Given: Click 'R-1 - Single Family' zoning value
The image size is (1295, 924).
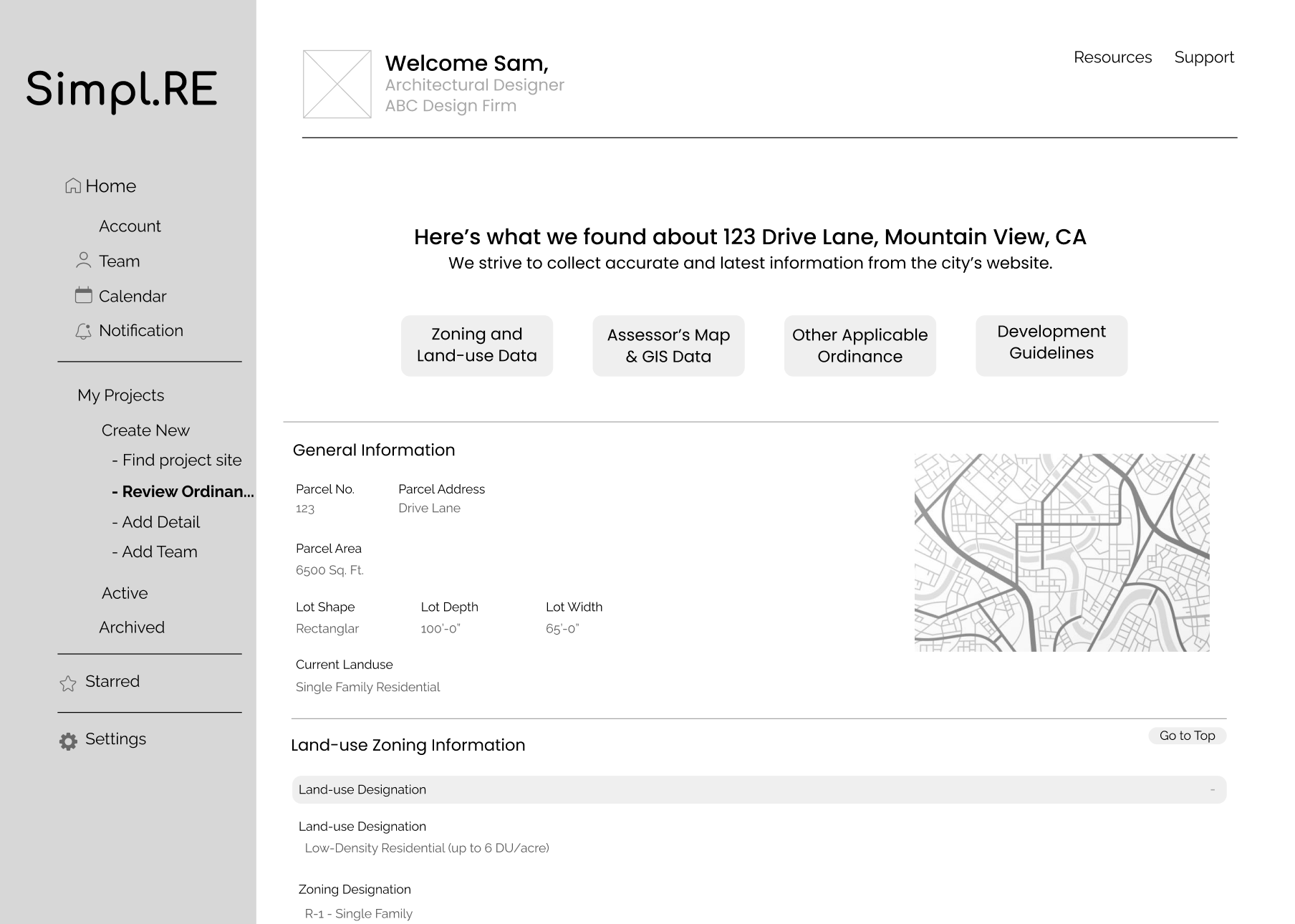Looking at the screenshot, I should [x=359, y=913].
